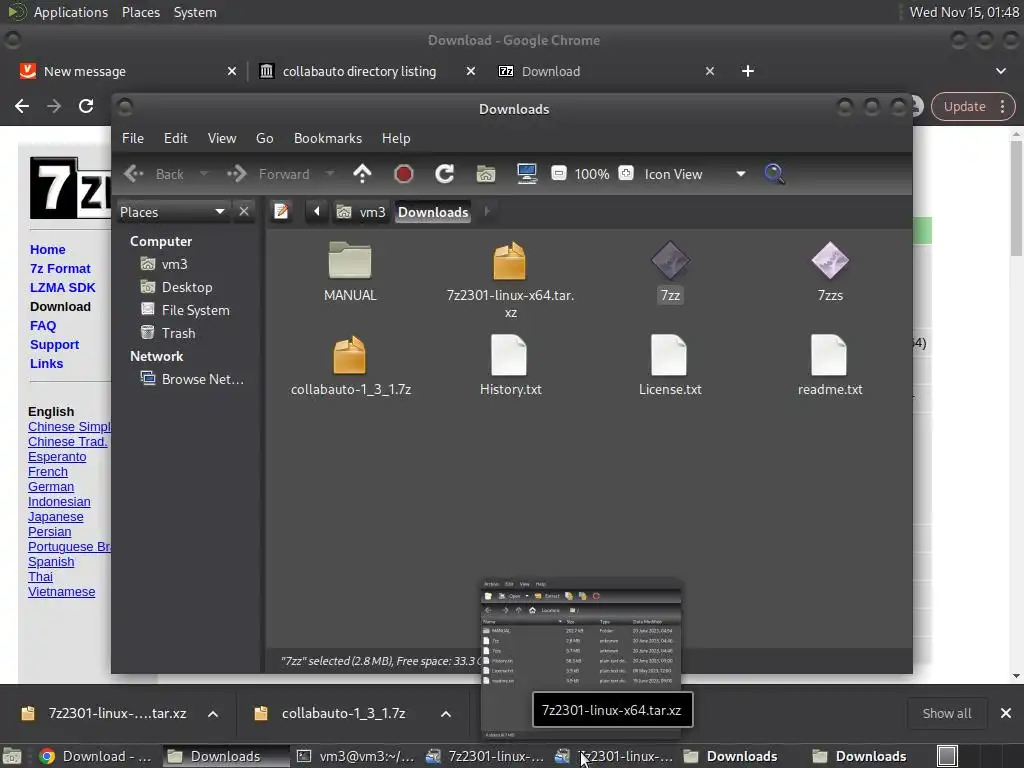Switch to vm3 terminal in taskbar
Screen dimensions: 1024x768
point(356,756)
